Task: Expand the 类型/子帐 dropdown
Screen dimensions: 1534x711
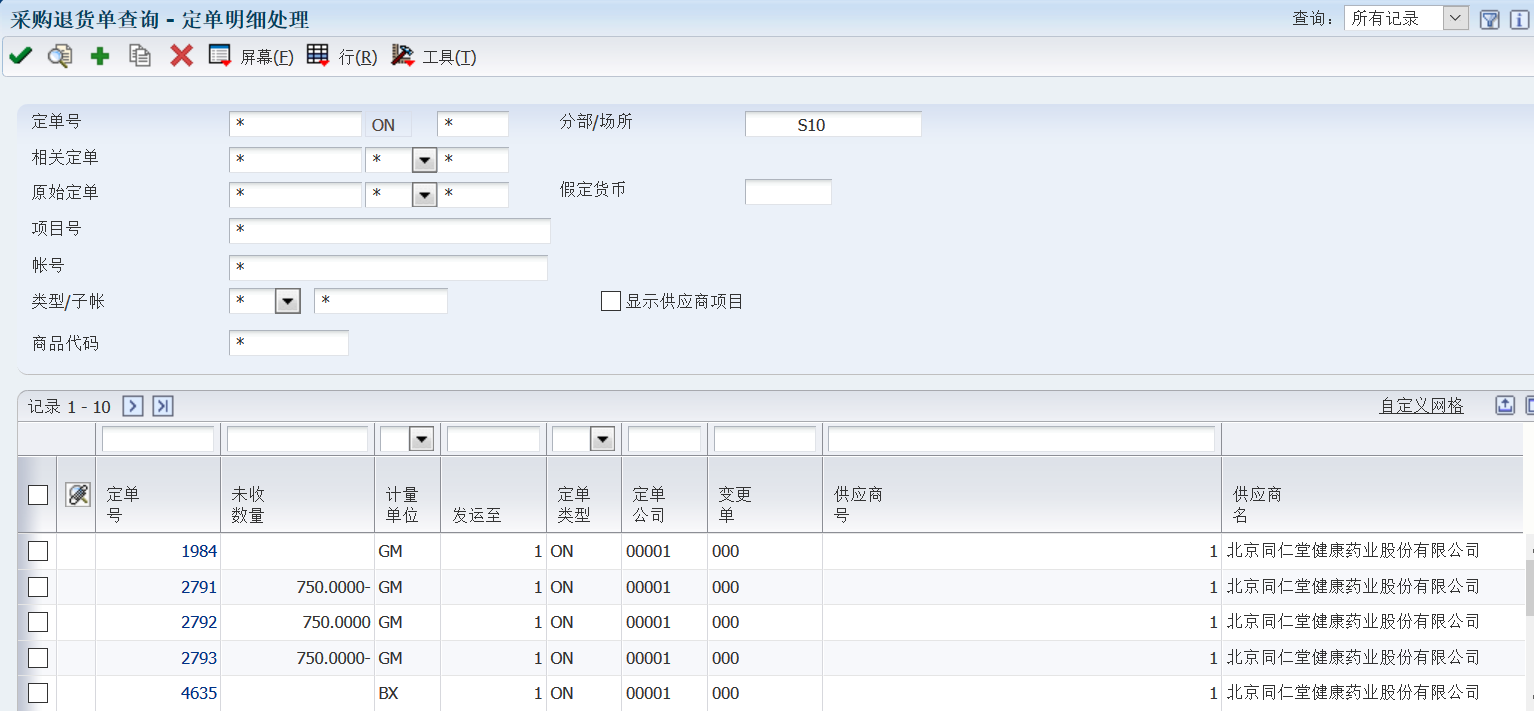Action: point(288,301)
